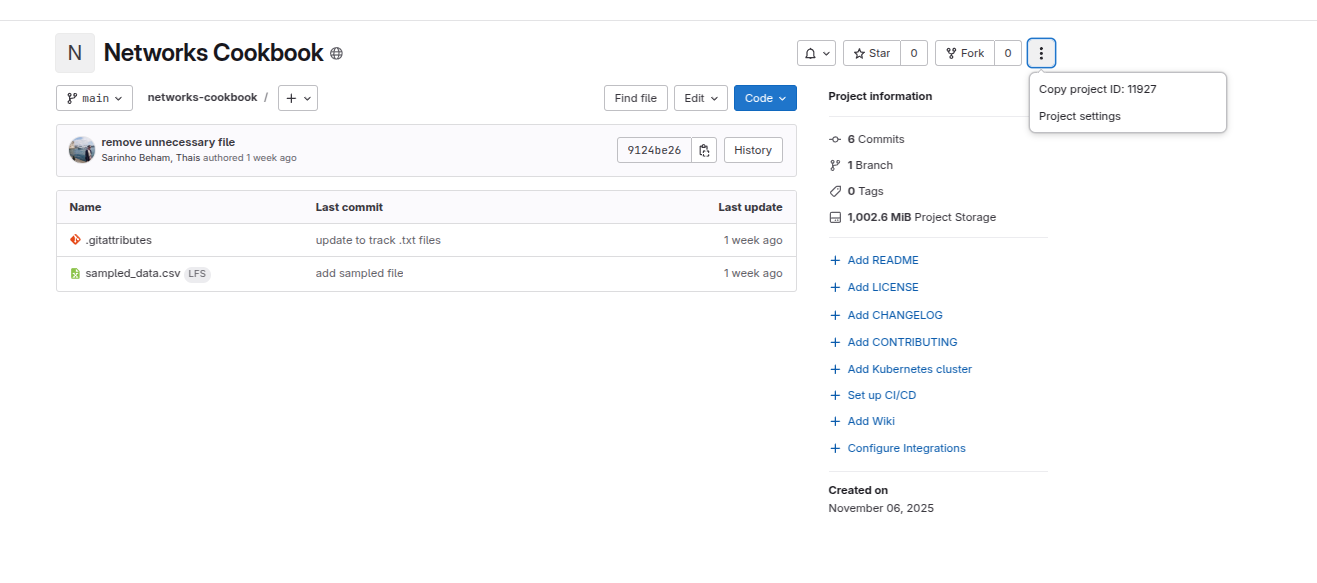Click the fork count 0
The height and width of the screenshot is (583, 1317).
(1008, 53)
